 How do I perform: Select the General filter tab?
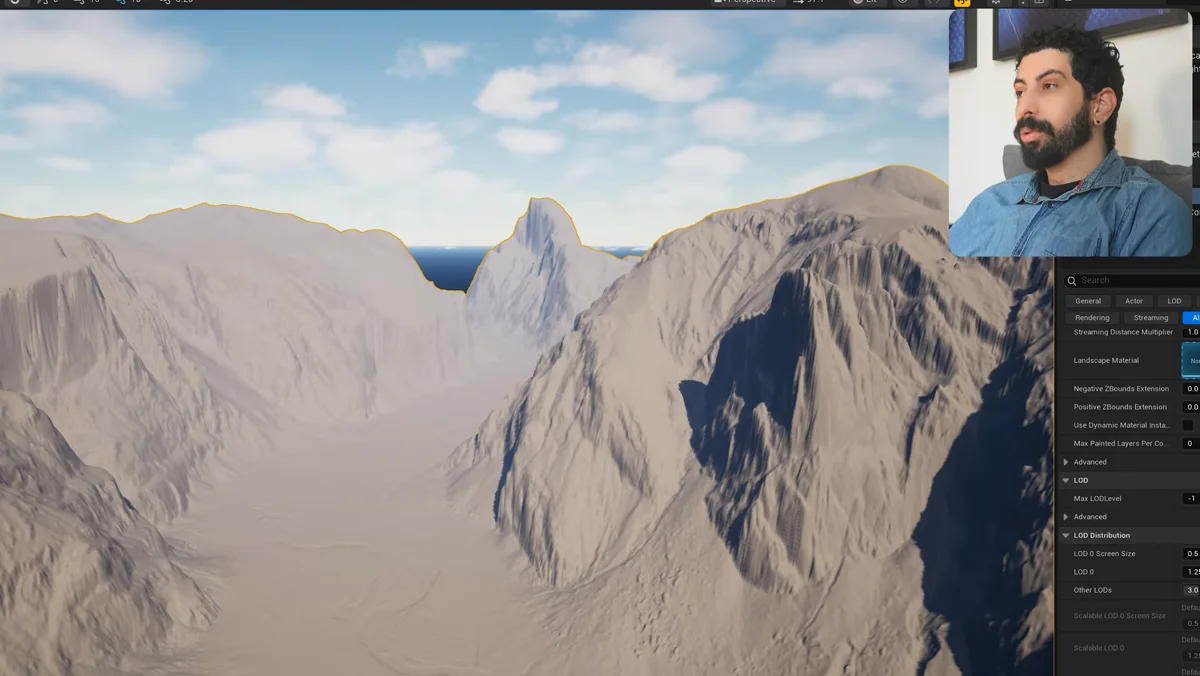coord(1088,301)
